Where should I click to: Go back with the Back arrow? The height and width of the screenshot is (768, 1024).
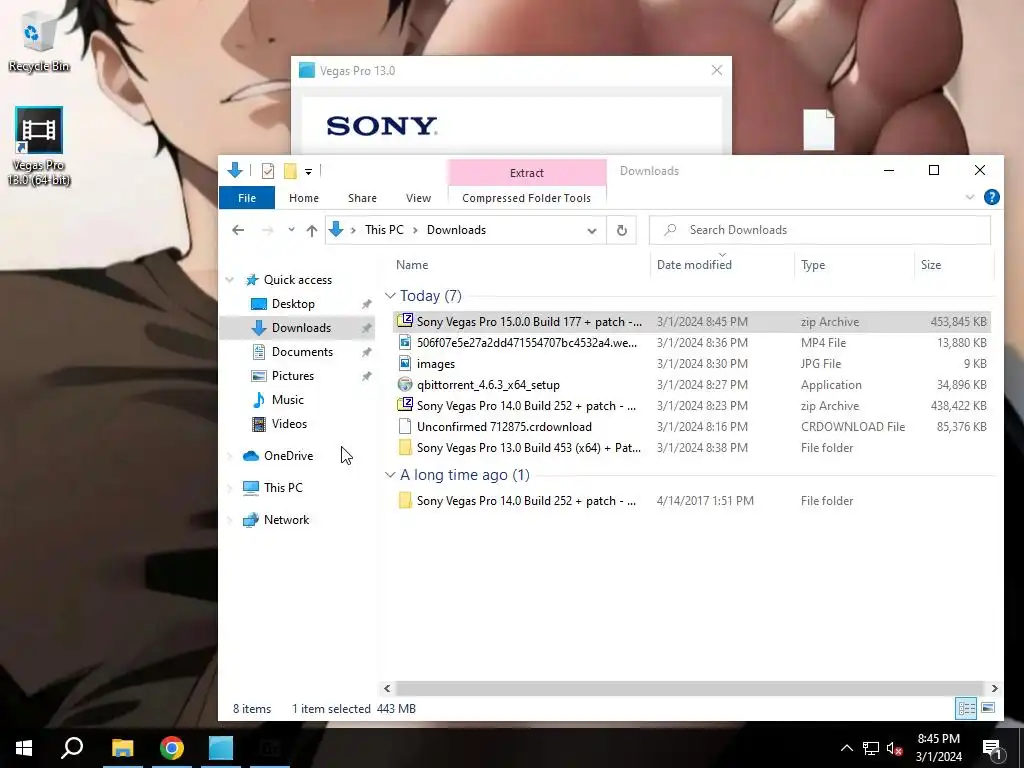(238, 230)
